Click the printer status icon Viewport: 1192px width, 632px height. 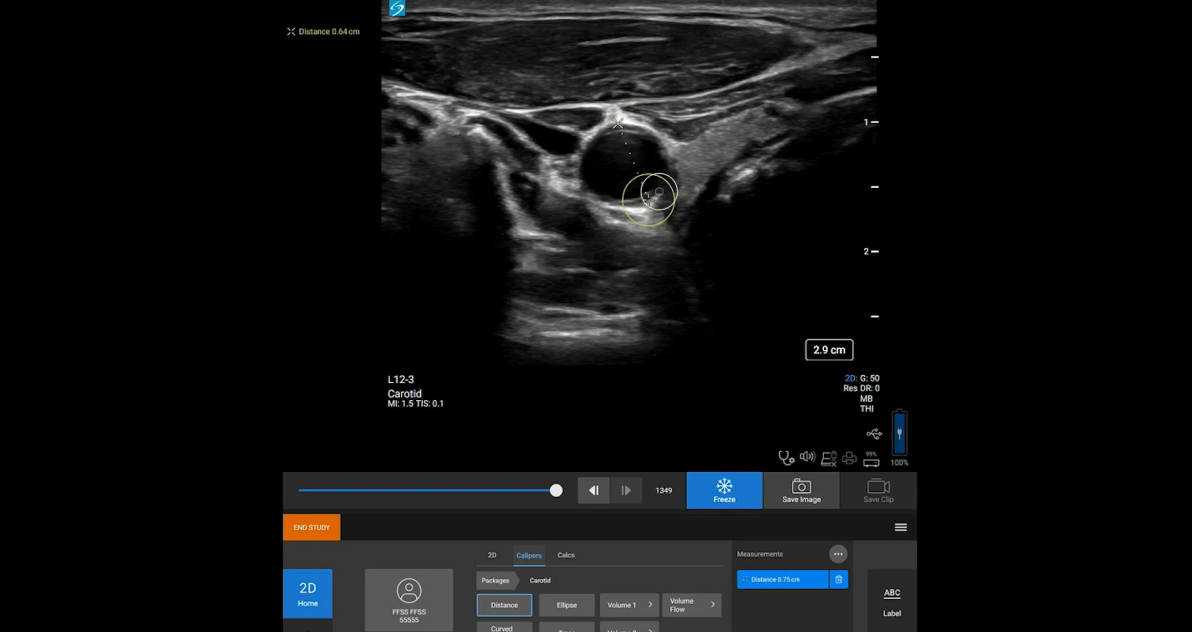(x=849, y=458)
